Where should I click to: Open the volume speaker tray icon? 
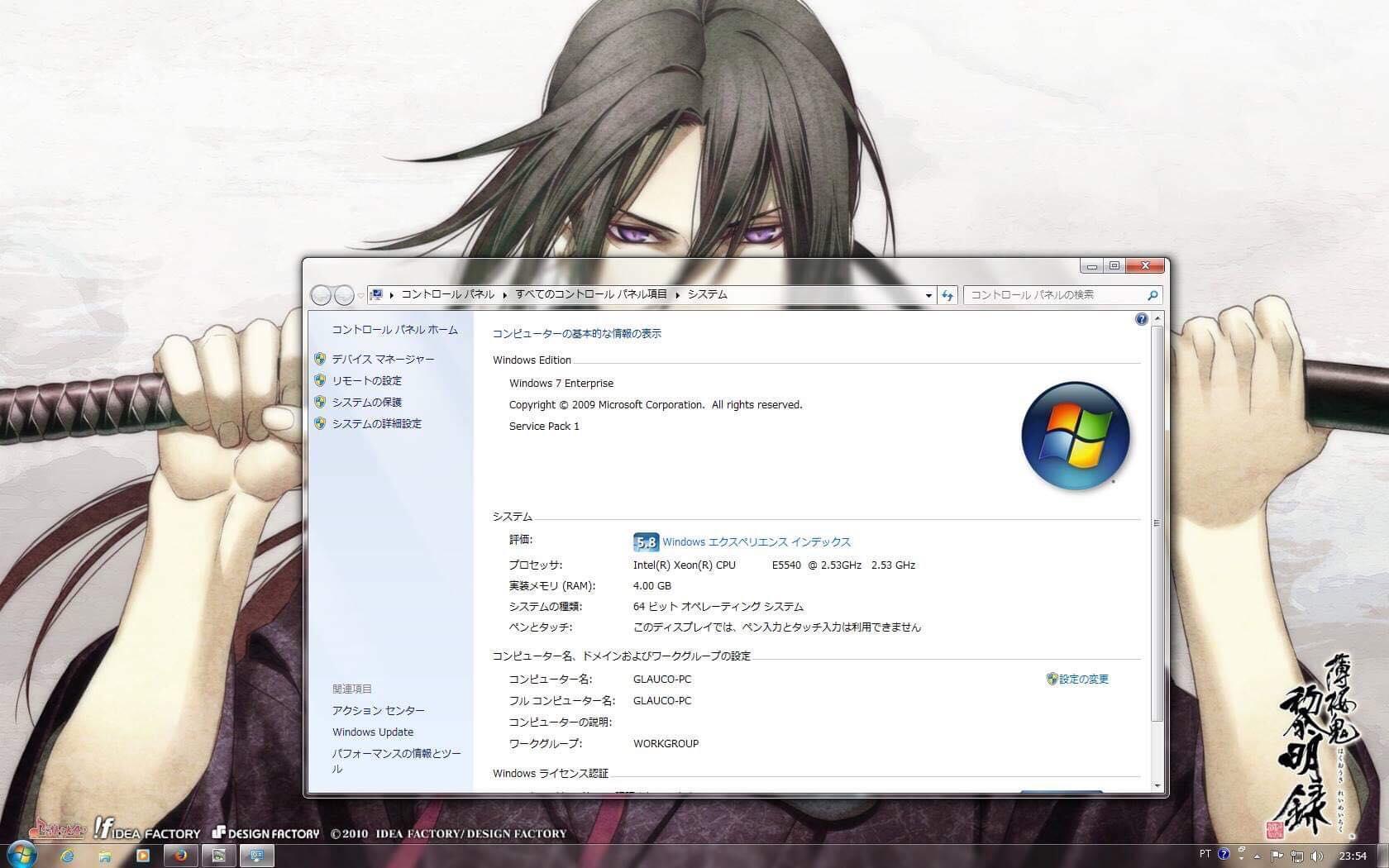1316,856
